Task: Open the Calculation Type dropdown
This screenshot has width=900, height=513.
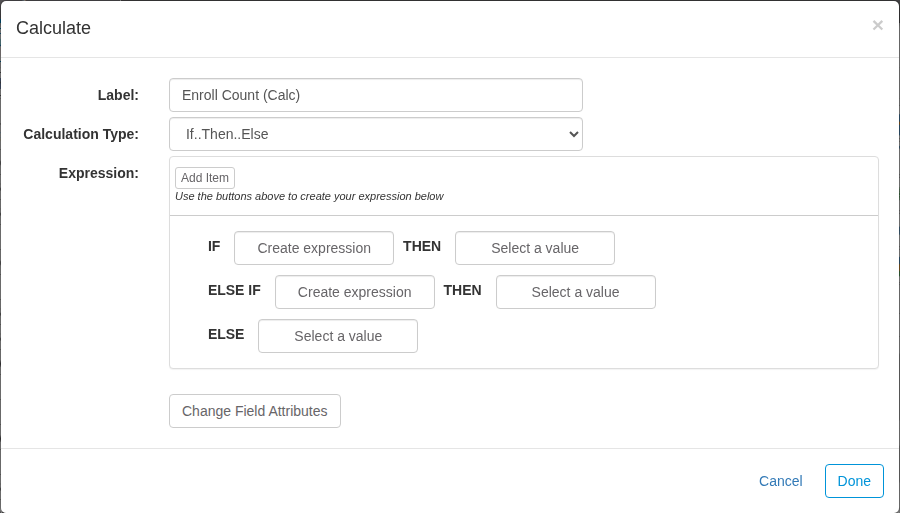Action: click(x=376, y=134)
